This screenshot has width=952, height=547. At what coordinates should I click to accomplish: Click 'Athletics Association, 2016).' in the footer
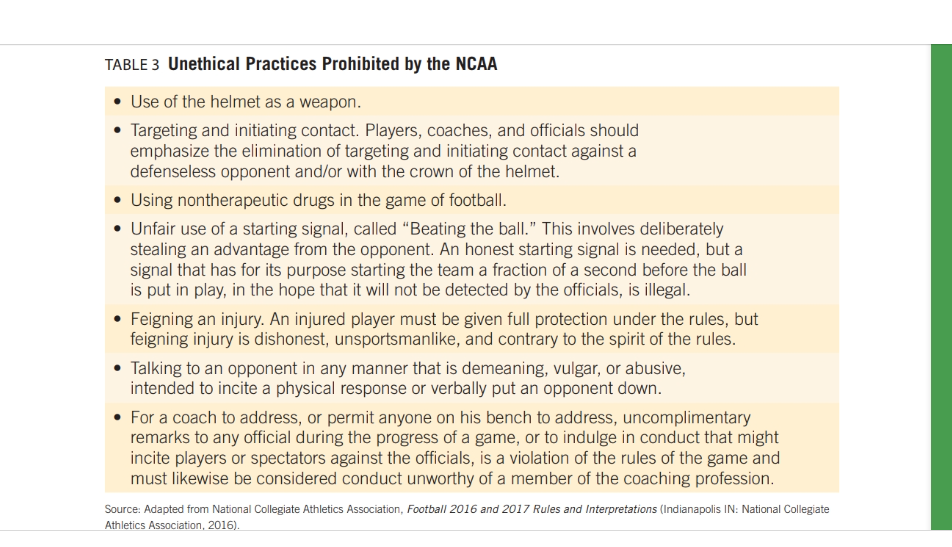tap(172, 525)
